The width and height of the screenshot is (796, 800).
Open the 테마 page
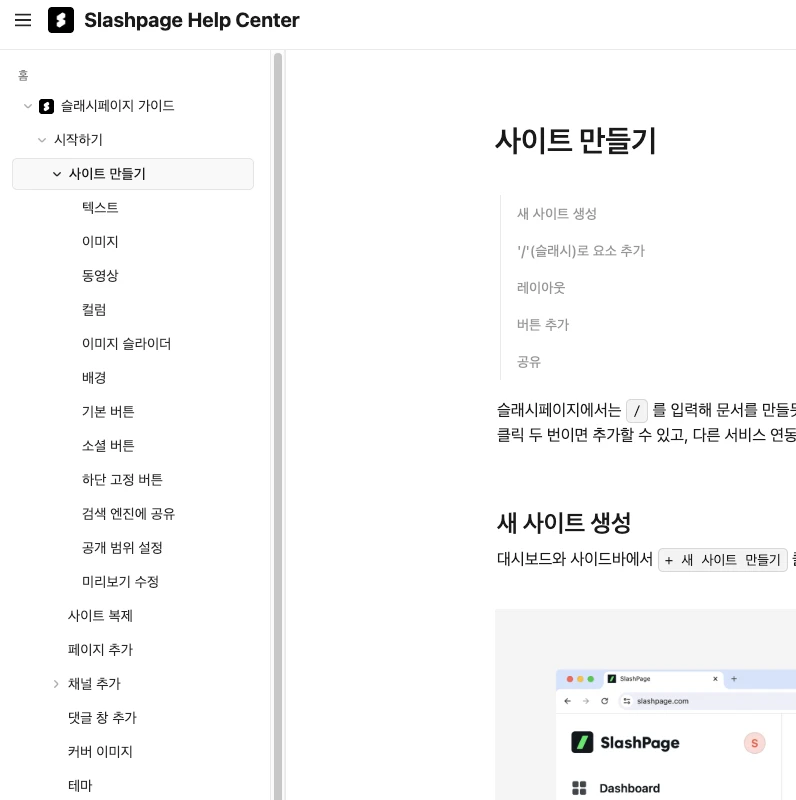point(80,786)
